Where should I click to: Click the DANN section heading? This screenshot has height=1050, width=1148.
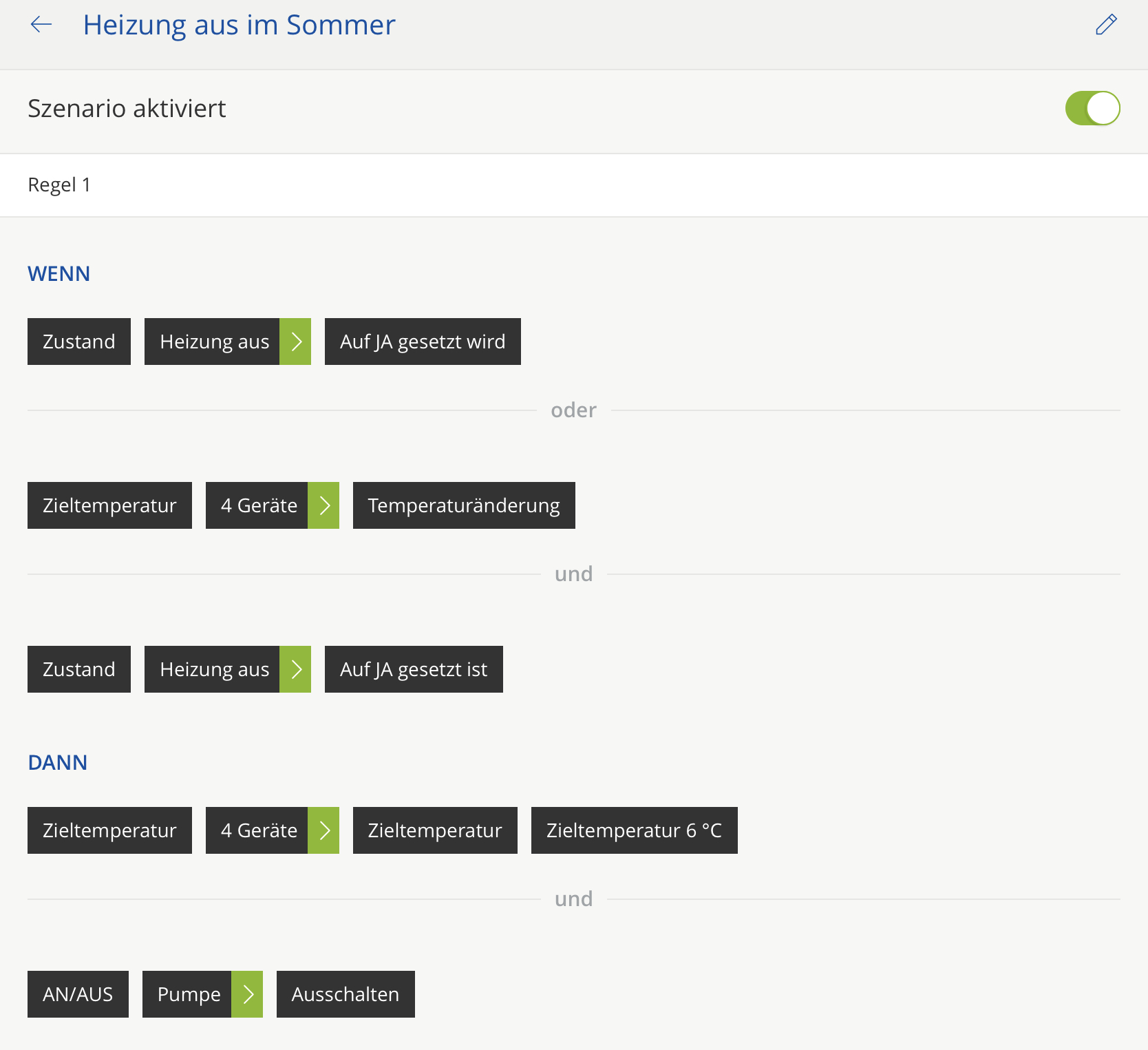pyautogui.click(x=58, y=763)
